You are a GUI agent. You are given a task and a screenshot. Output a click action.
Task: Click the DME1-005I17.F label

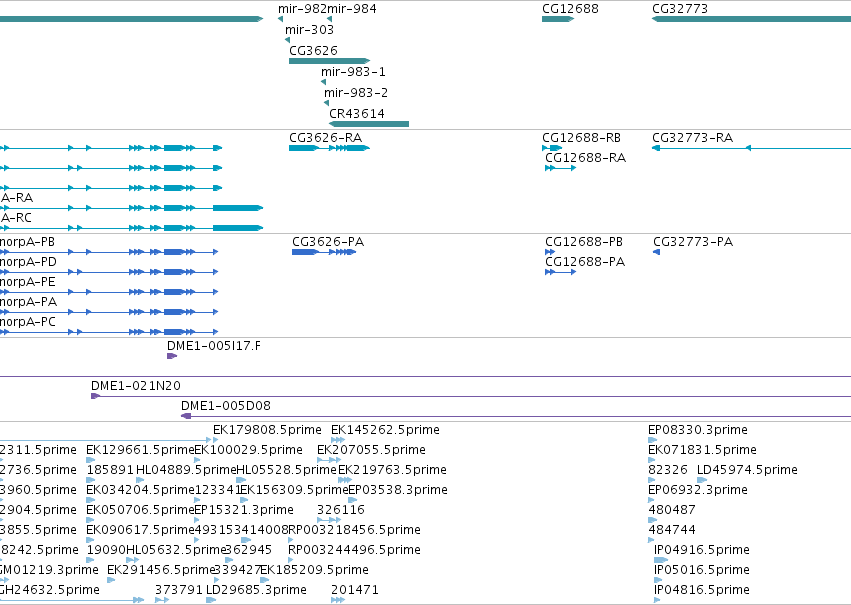214,346
